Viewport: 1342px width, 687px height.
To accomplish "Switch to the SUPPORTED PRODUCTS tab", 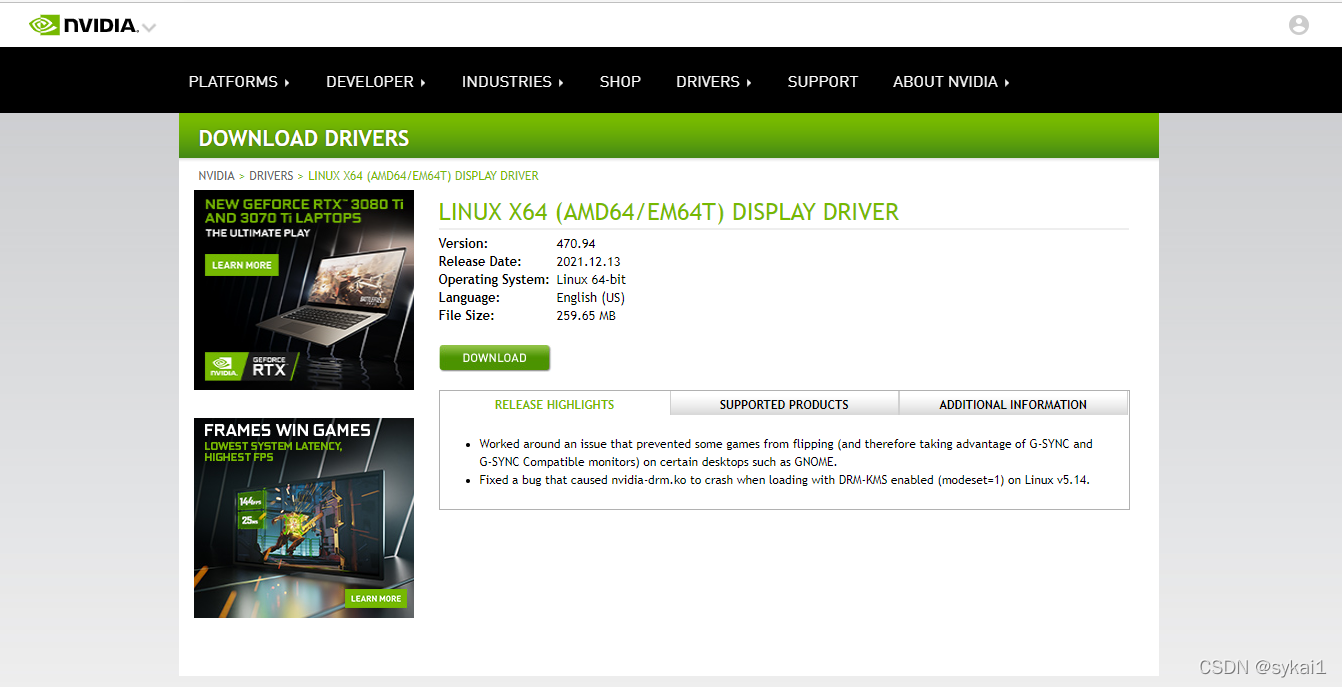I will pyautogui.click(x=784, y=404).
